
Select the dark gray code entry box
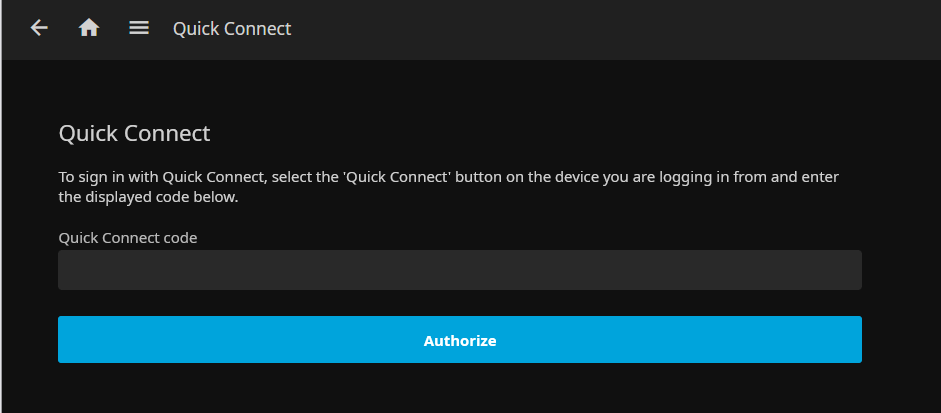[460, 270]
